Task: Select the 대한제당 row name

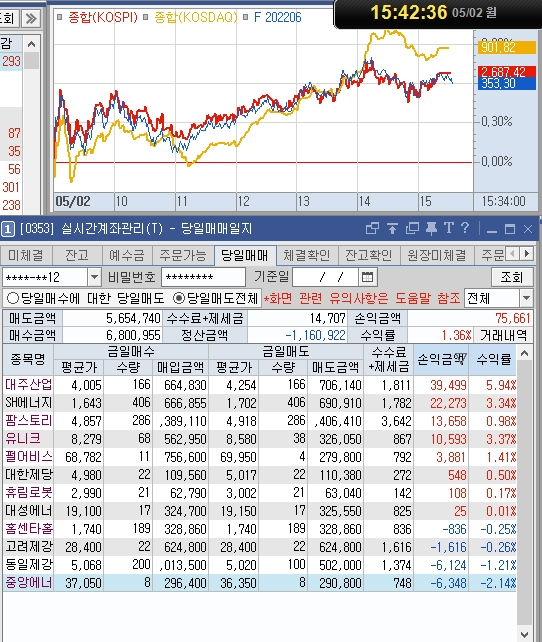Action: click(28, 475)
